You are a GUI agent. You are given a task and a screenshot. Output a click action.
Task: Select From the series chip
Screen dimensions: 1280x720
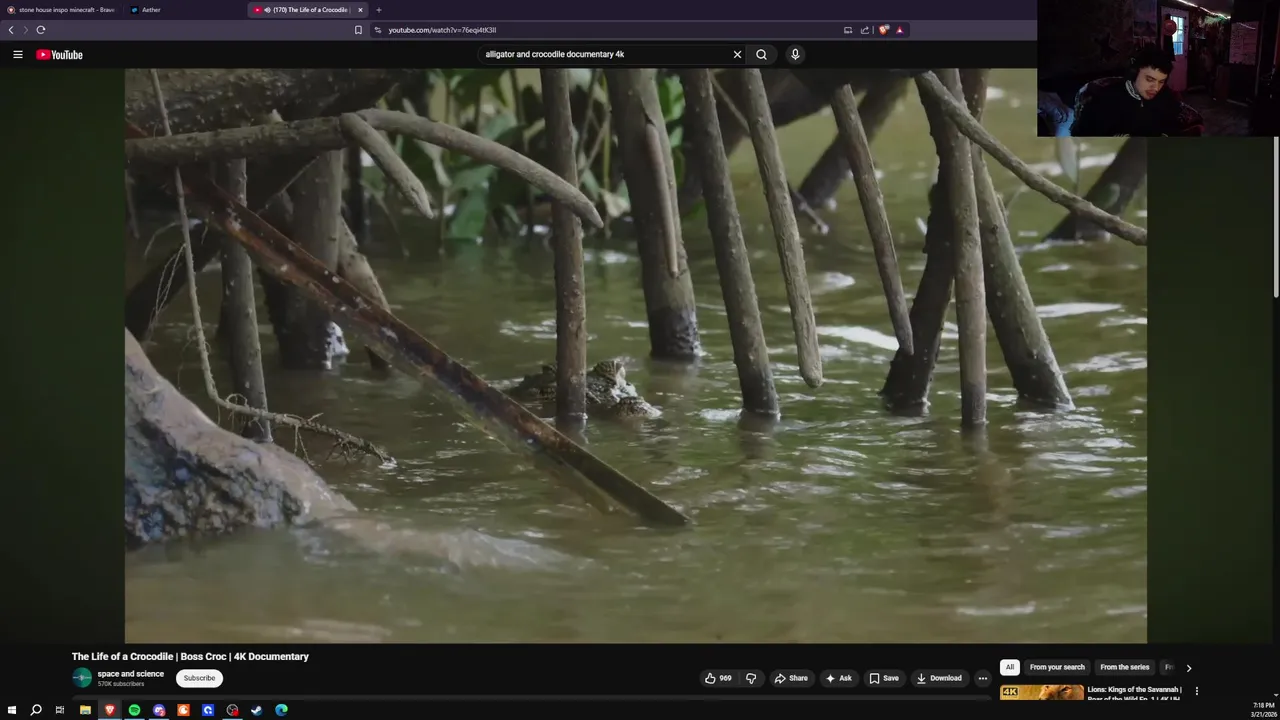pos(1124,667)
